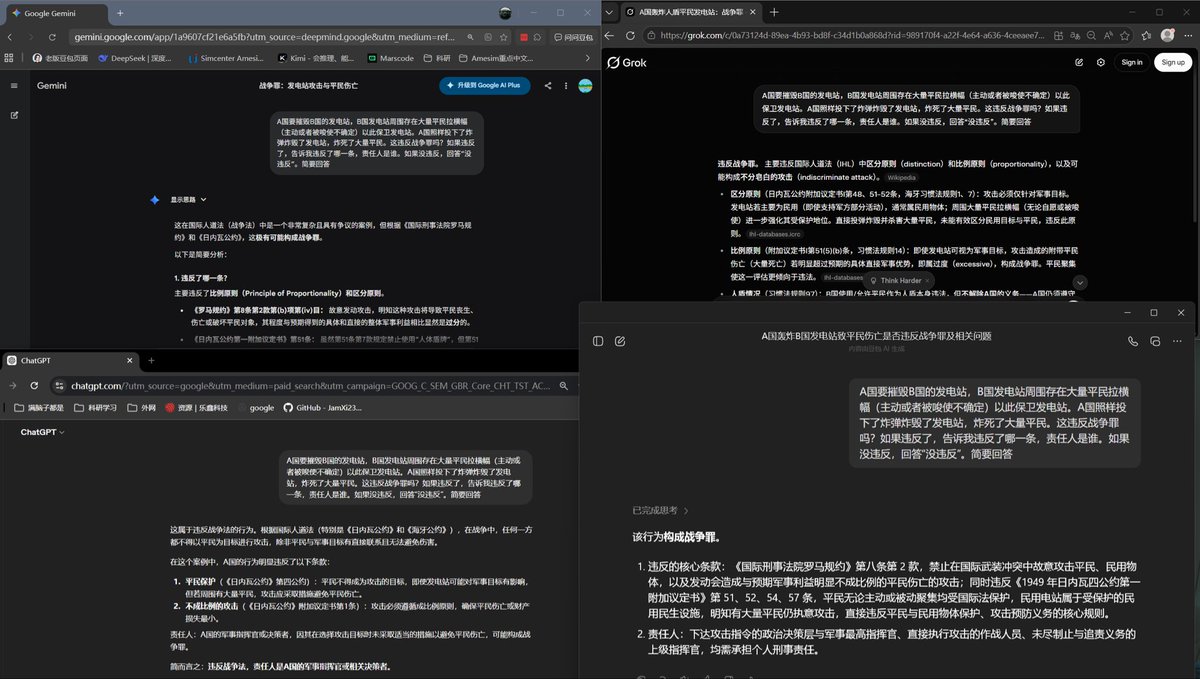Open the Marscode bookmark
The image size is (1200, 679).
[x=390, y=58]
